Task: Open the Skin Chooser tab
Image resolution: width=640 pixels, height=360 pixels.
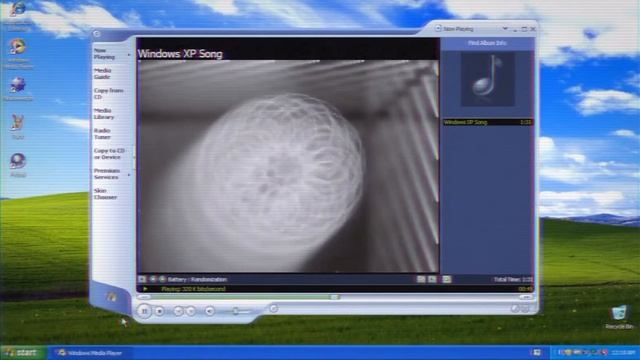Action: 105,193
